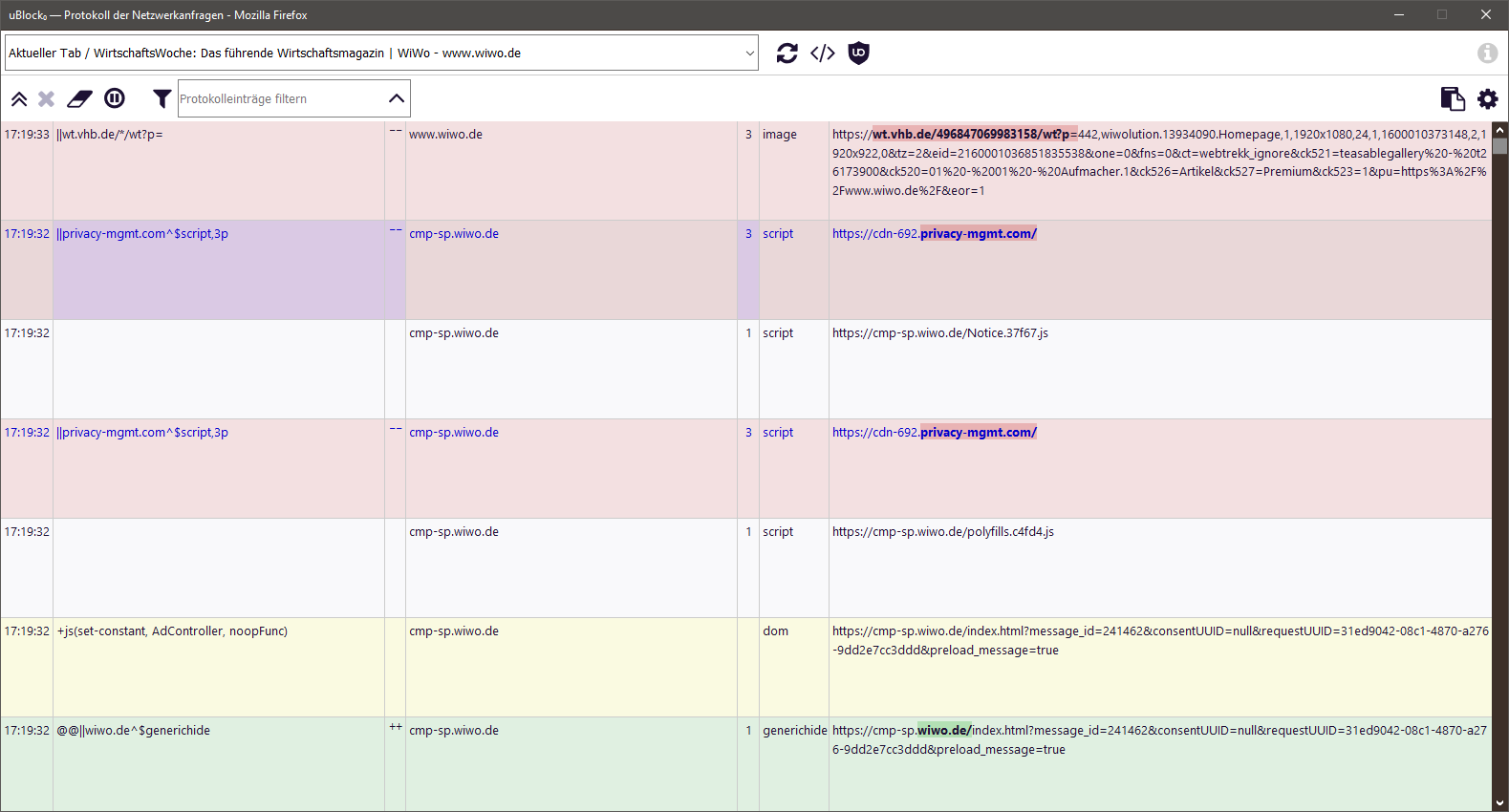Open the Aktueller Tab selector dropdown
The image size is (1509, 812).
pyautogui.click(x=381, y=53)
